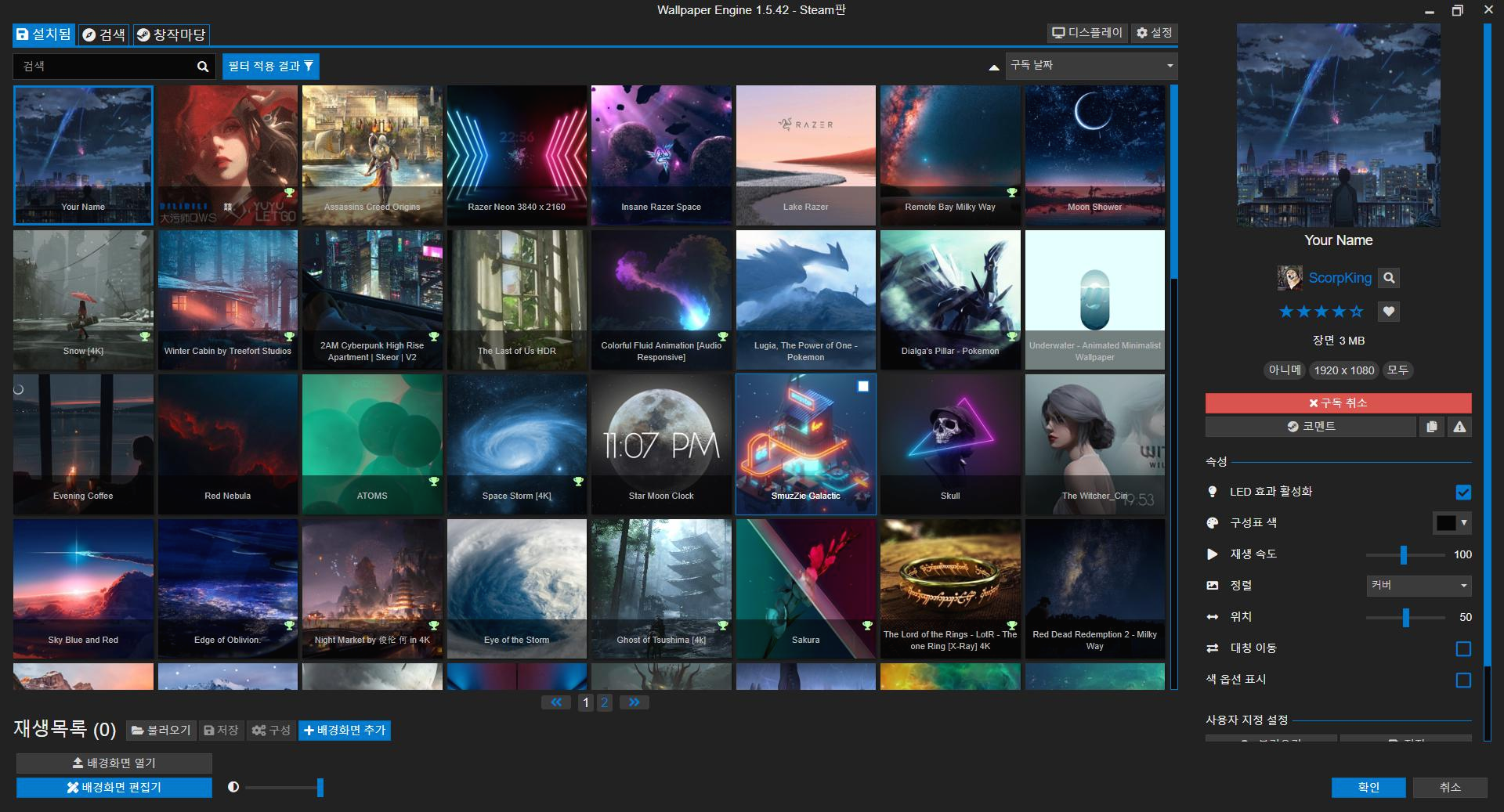Click 배경화면 열기 open wallpaper button

(114, 763)
